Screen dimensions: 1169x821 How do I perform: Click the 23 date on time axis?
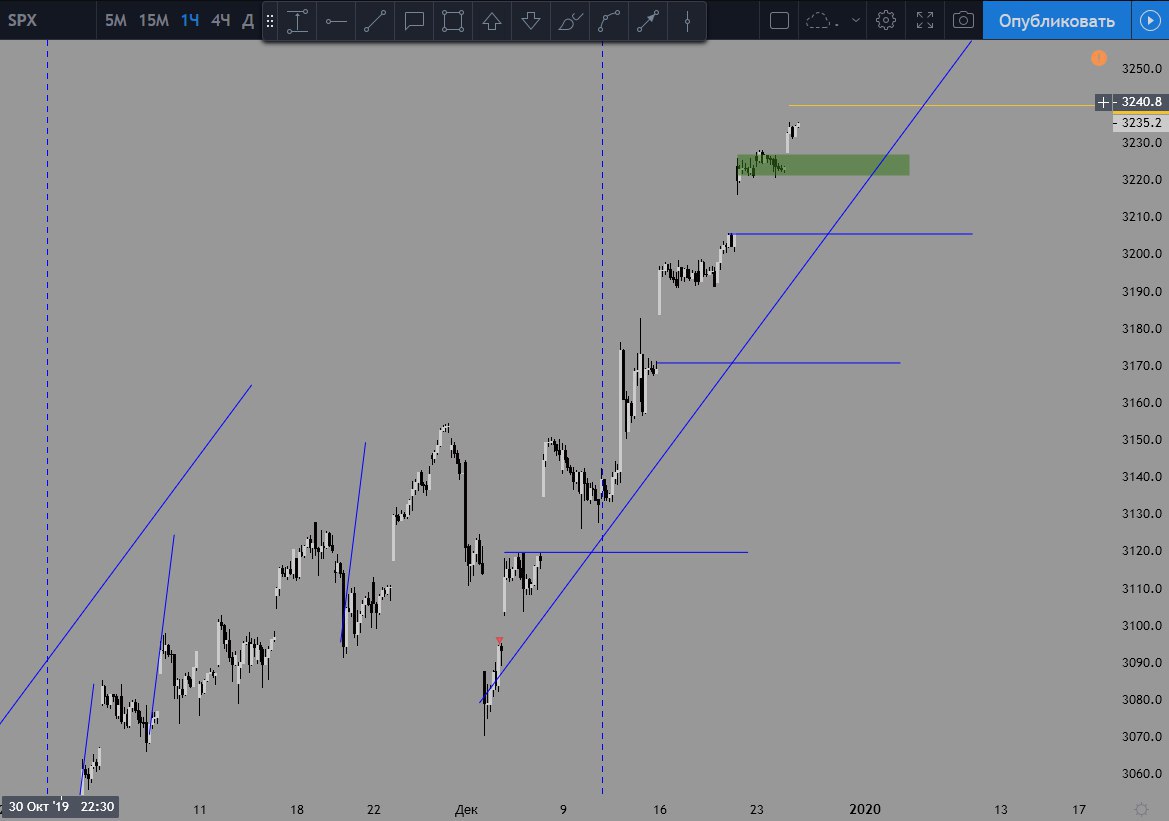coord(757,809)
